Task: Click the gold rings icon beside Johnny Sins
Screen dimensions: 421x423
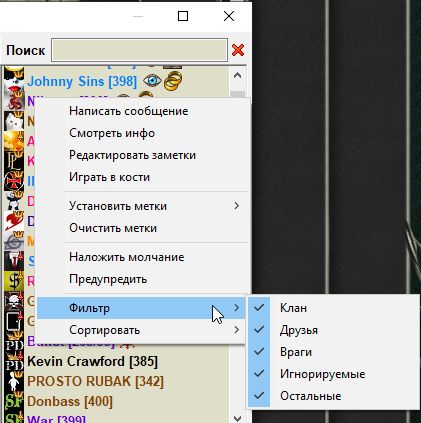Action: tap(173, 81)
